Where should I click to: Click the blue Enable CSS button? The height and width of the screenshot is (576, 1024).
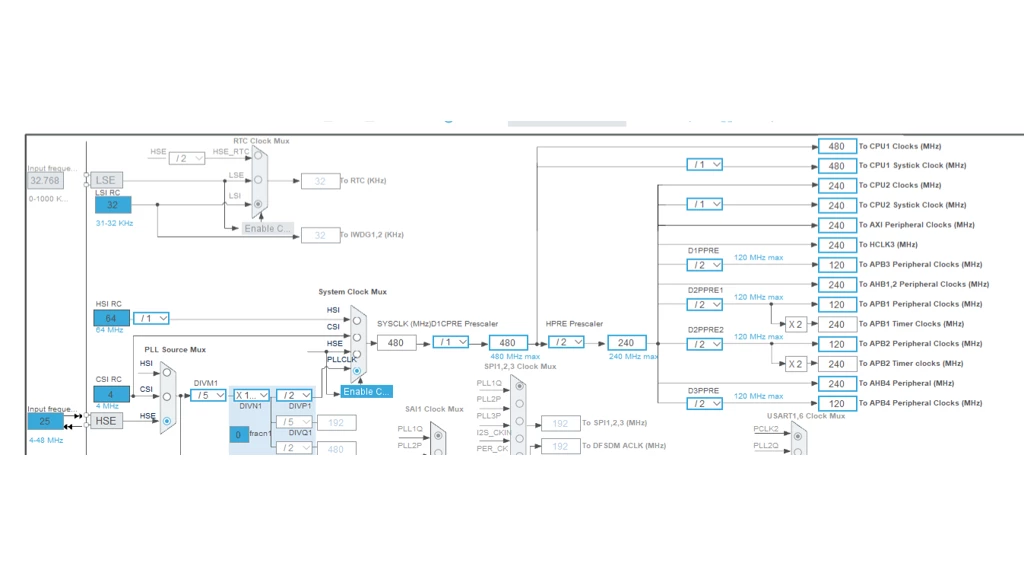366,391
